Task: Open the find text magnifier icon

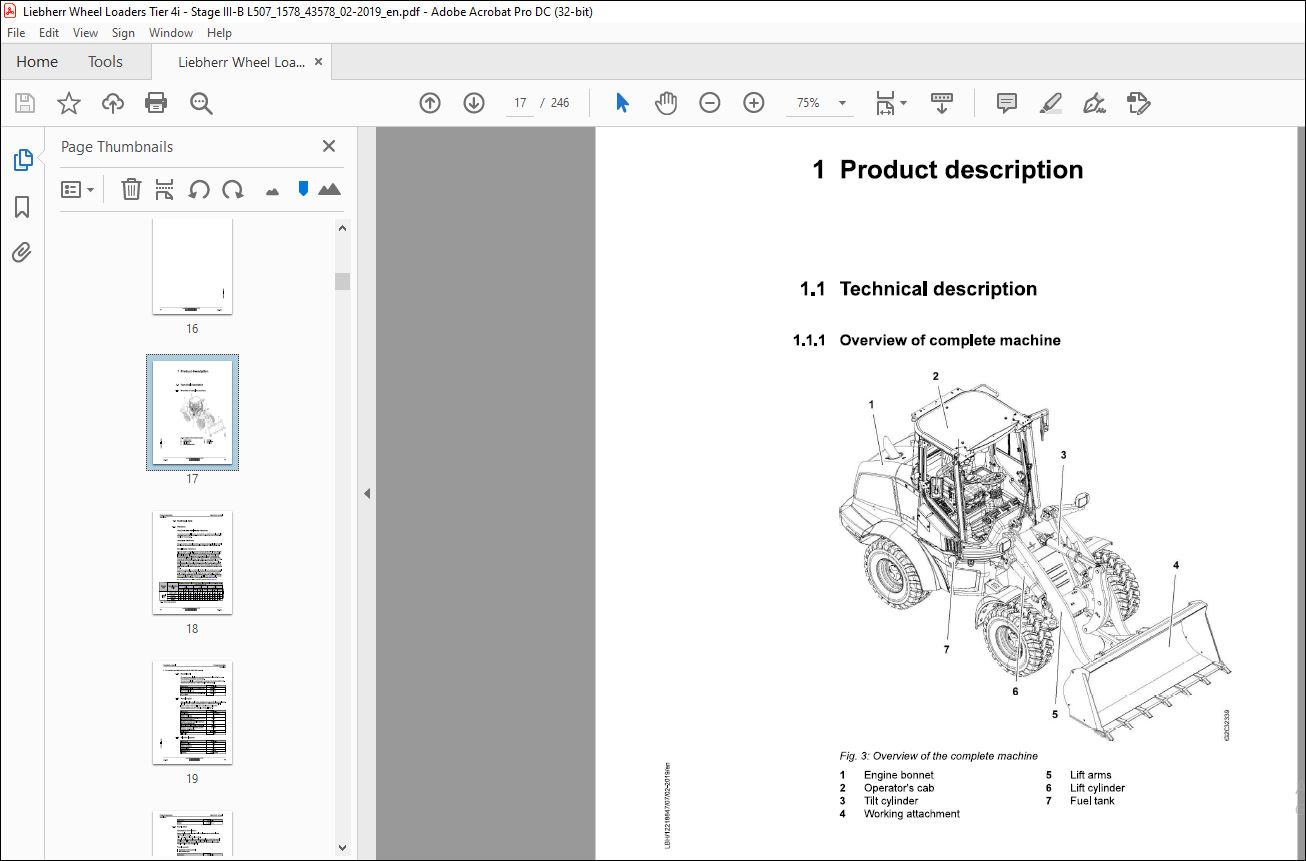Action: point(201,103)
